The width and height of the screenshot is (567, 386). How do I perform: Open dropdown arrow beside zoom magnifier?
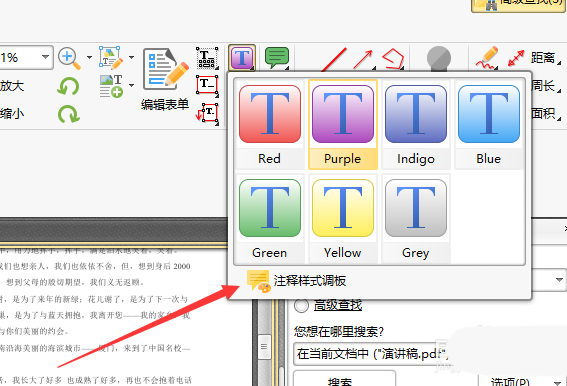89,57
